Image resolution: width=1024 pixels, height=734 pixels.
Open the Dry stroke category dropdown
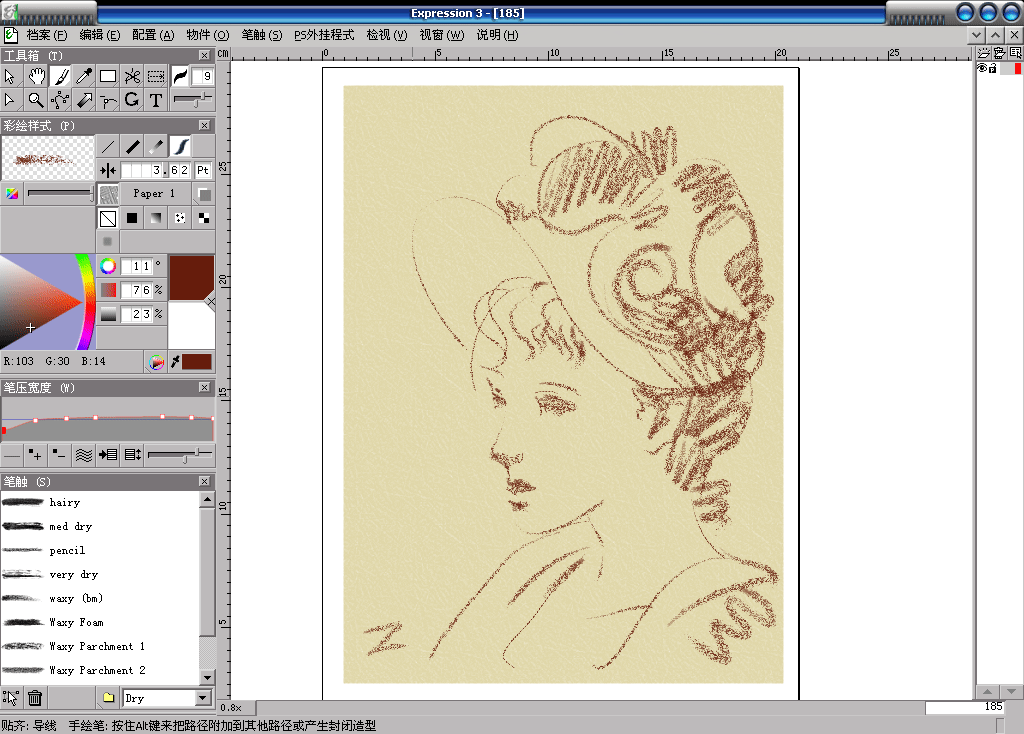(x=203, y=698)
